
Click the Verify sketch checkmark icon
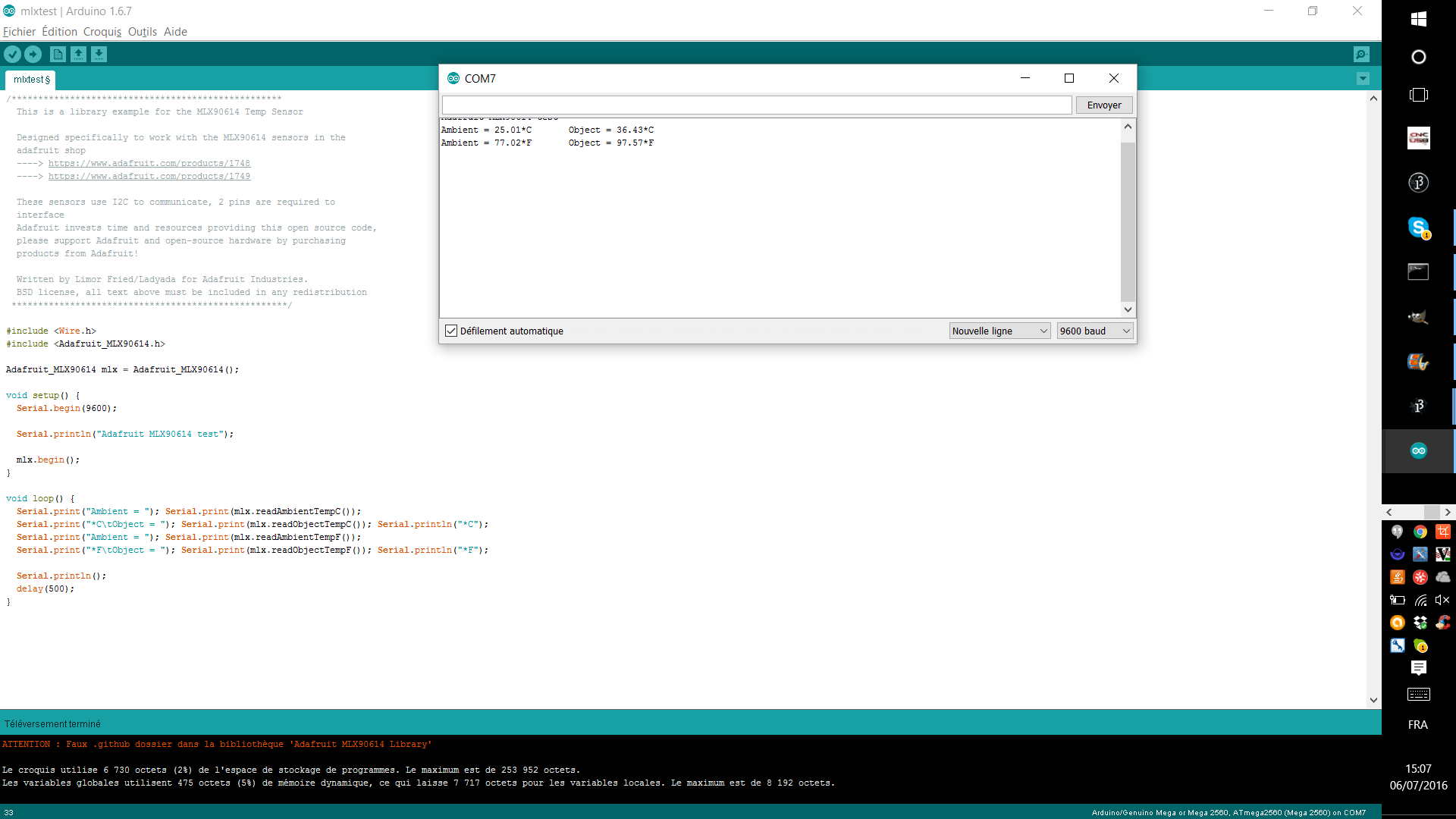tap(12, 55)
